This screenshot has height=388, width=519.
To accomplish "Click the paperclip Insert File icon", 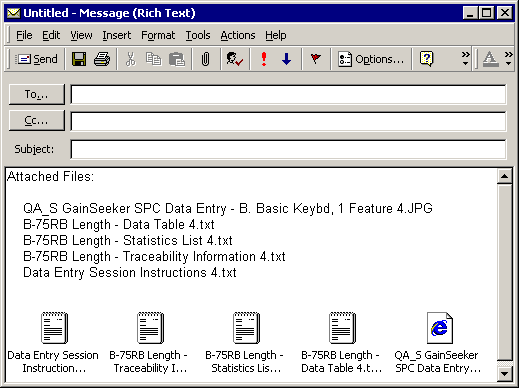I will tap(206, 59).
